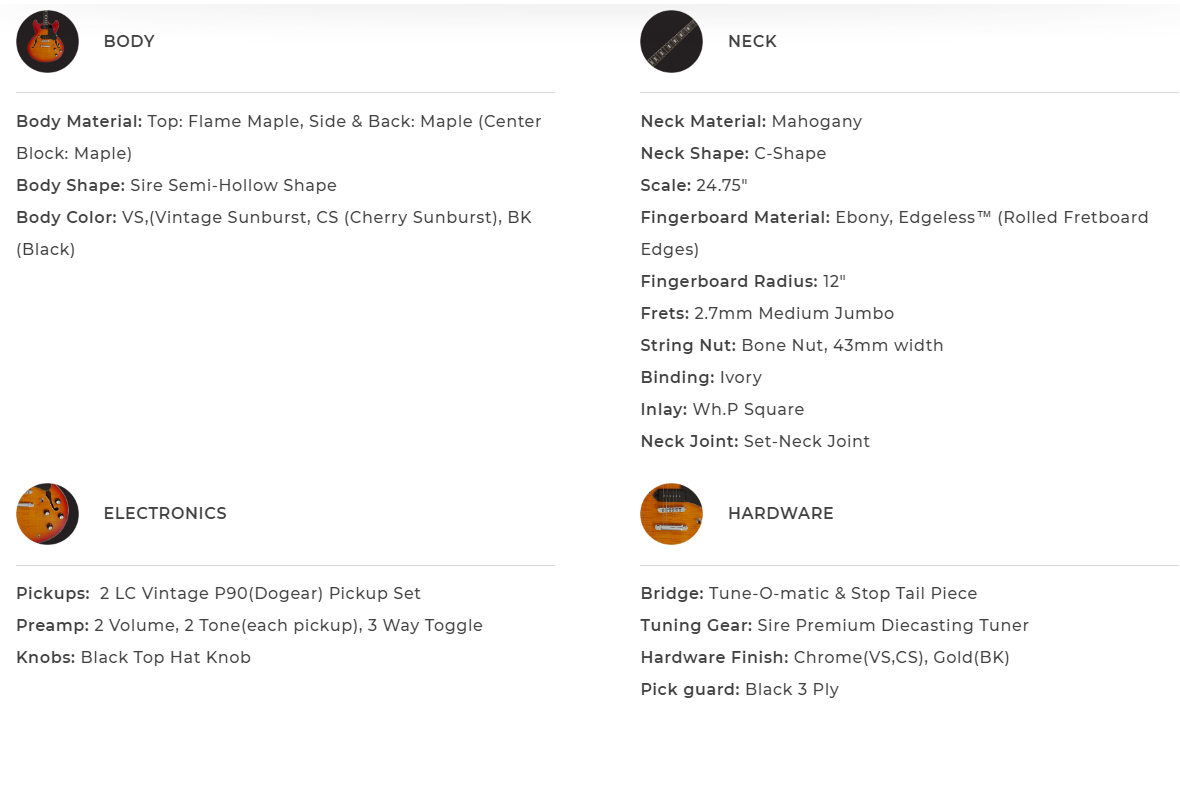
Task: Select the HARDWARE section heading
Action: (x=780, y=514)
